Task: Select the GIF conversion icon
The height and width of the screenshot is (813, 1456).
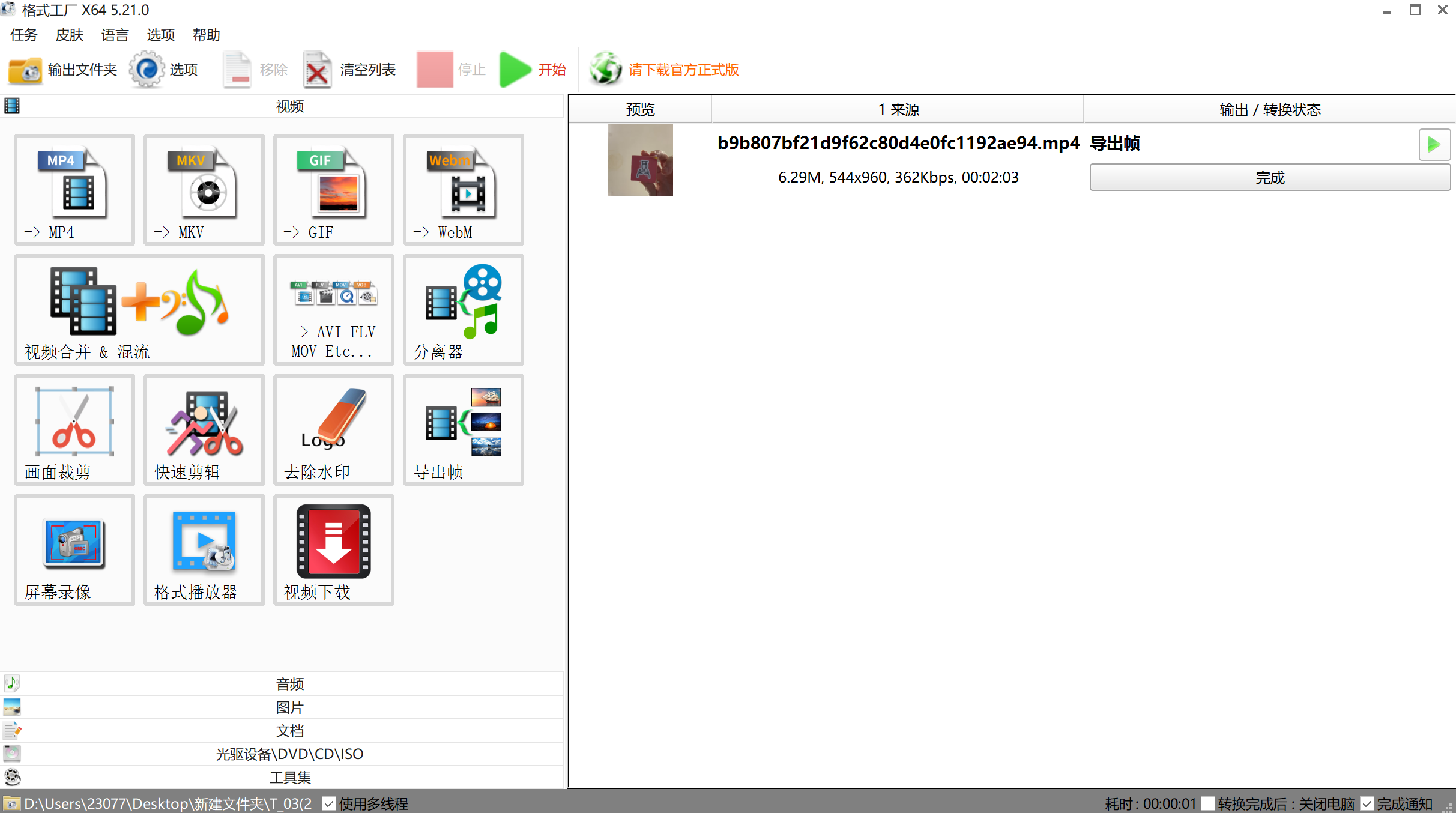Action: pos(333,189)
